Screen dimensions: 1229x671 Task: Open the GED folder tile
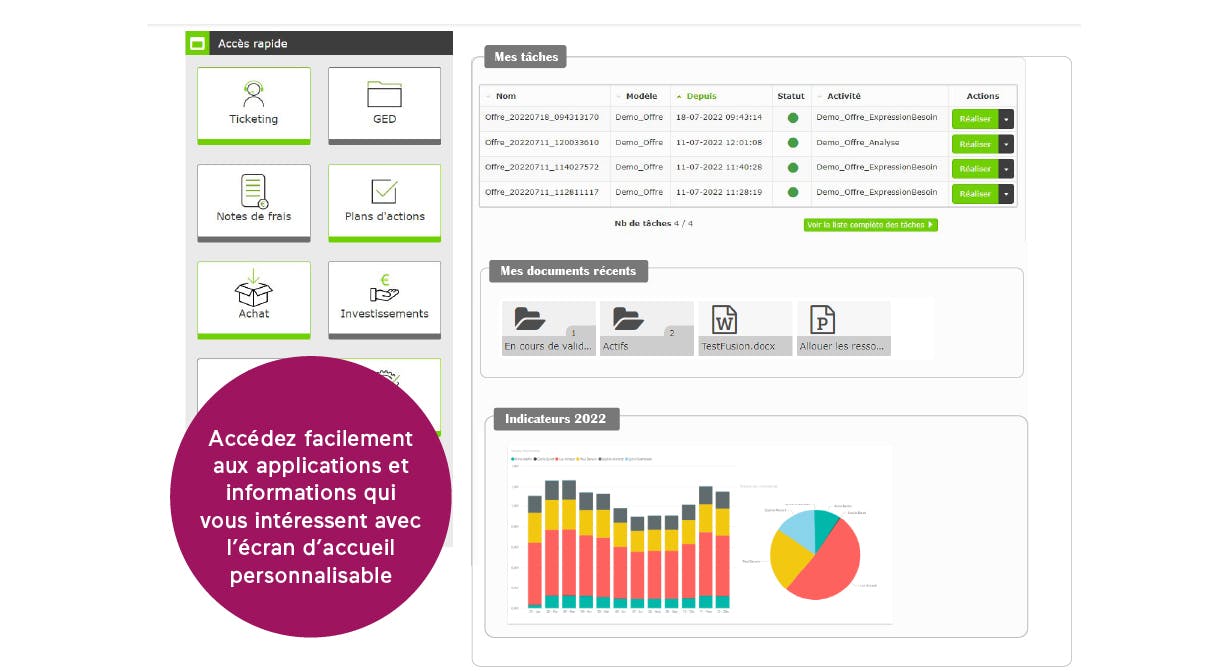(384, 106)
